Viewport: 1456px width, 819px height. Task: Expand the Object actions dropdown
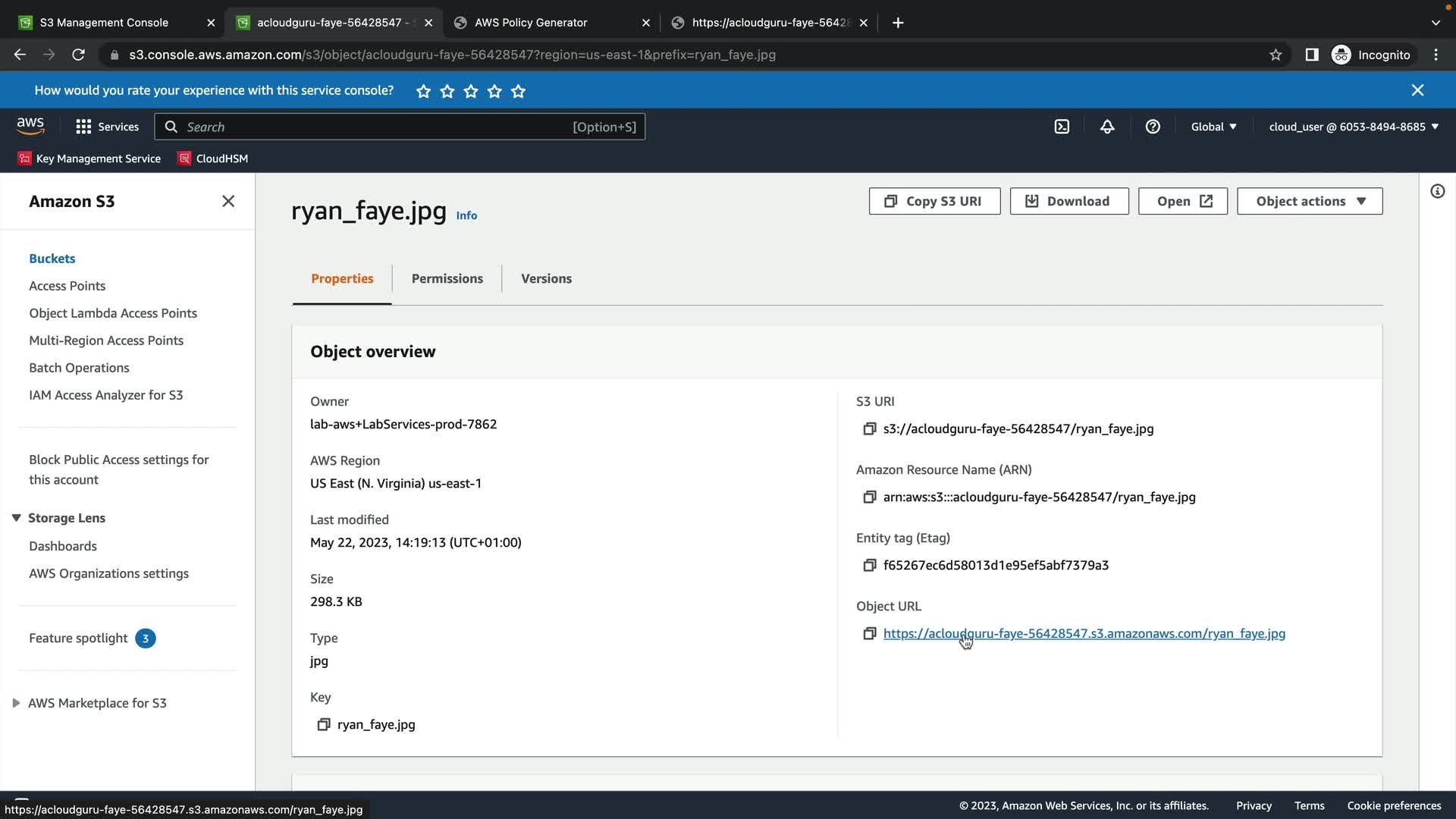pyautogui.click(x=1310, y=201)
